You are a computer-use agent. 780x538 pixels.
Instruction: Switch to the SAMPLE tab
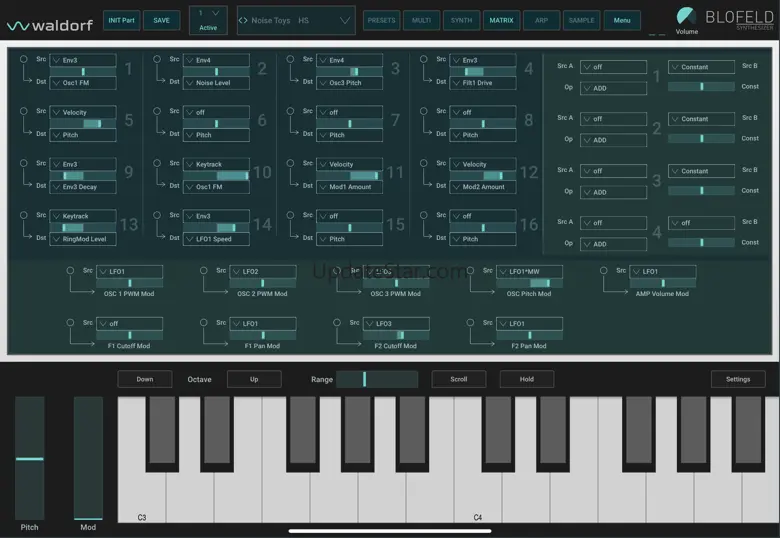pos(582,20)
